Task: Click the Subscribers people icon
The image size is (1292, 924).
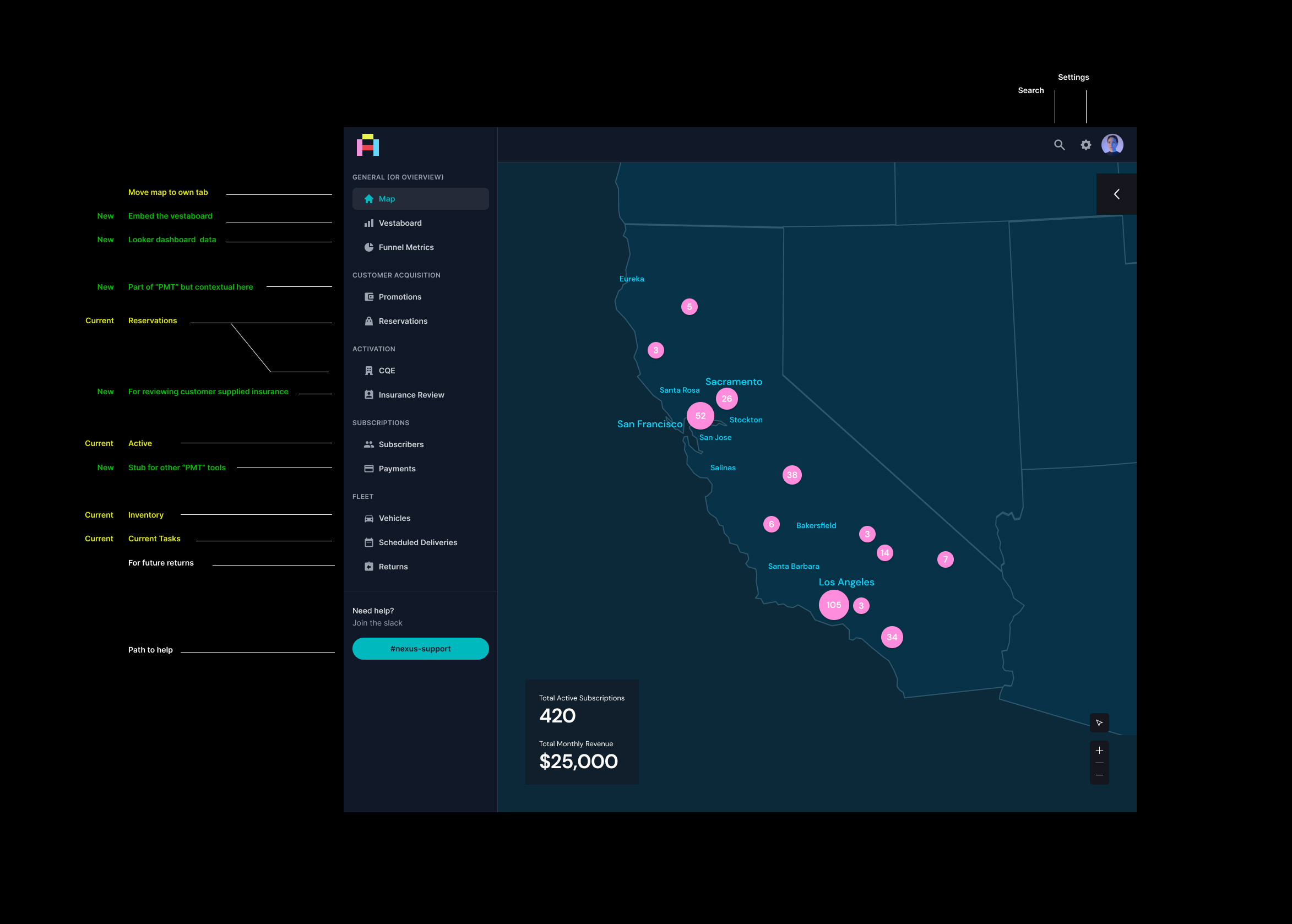Action: (x=368, y=444)
